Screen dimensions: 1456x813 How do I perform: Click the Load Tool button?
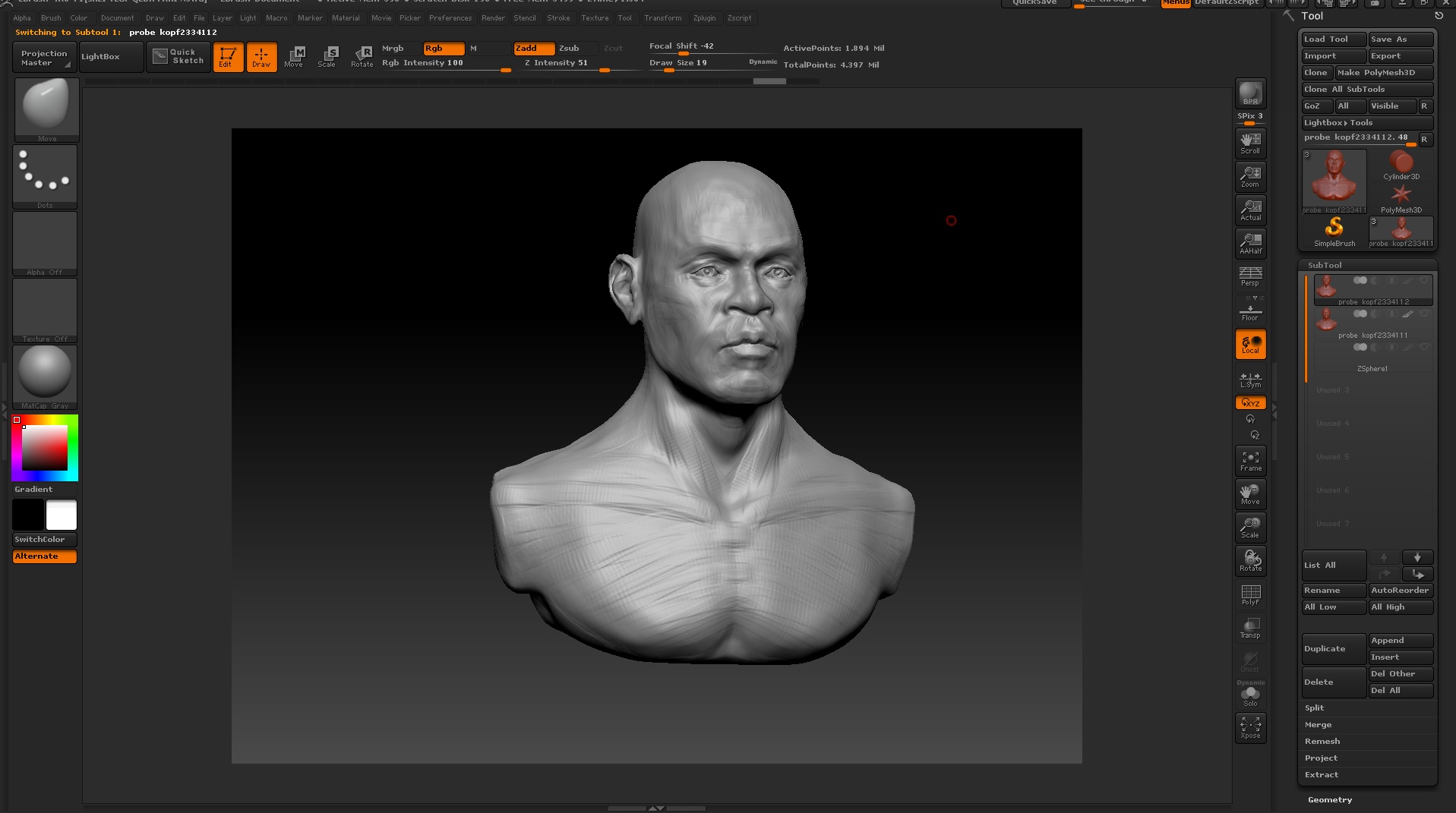tap(1334, 39)
